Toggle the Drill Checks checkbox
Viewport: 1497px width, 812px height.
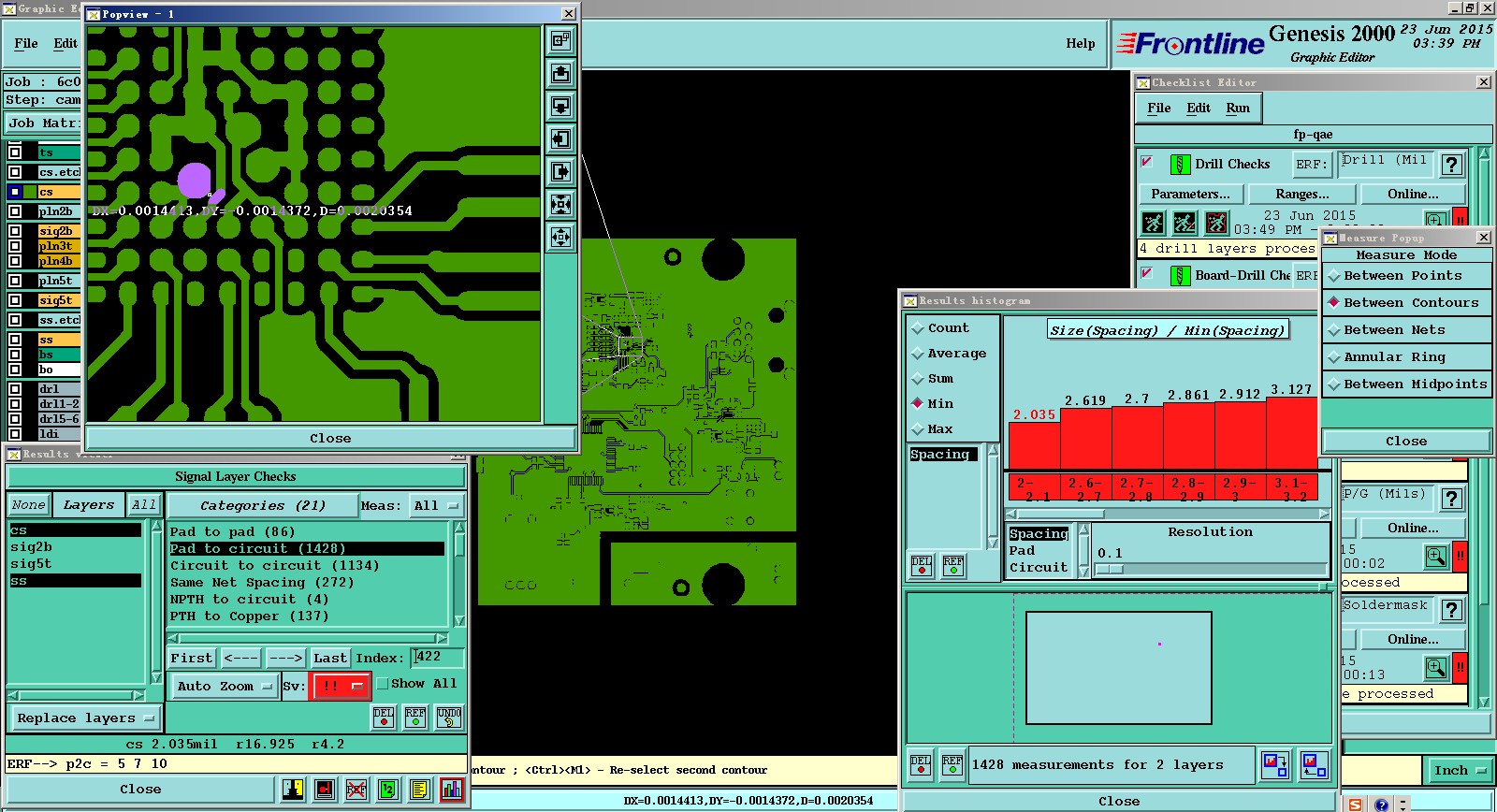[1147, 163]
